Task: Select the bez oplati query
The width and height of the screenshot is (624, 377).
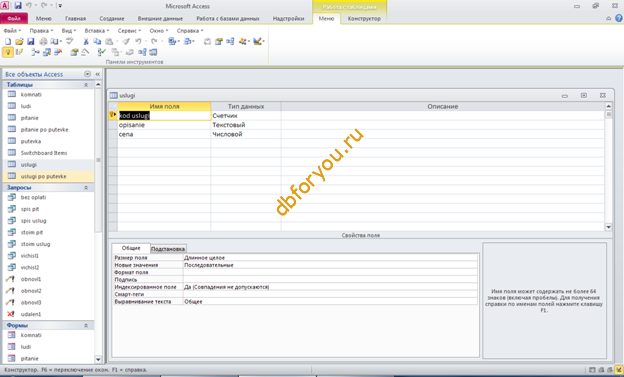Action: tap(33, 197)
